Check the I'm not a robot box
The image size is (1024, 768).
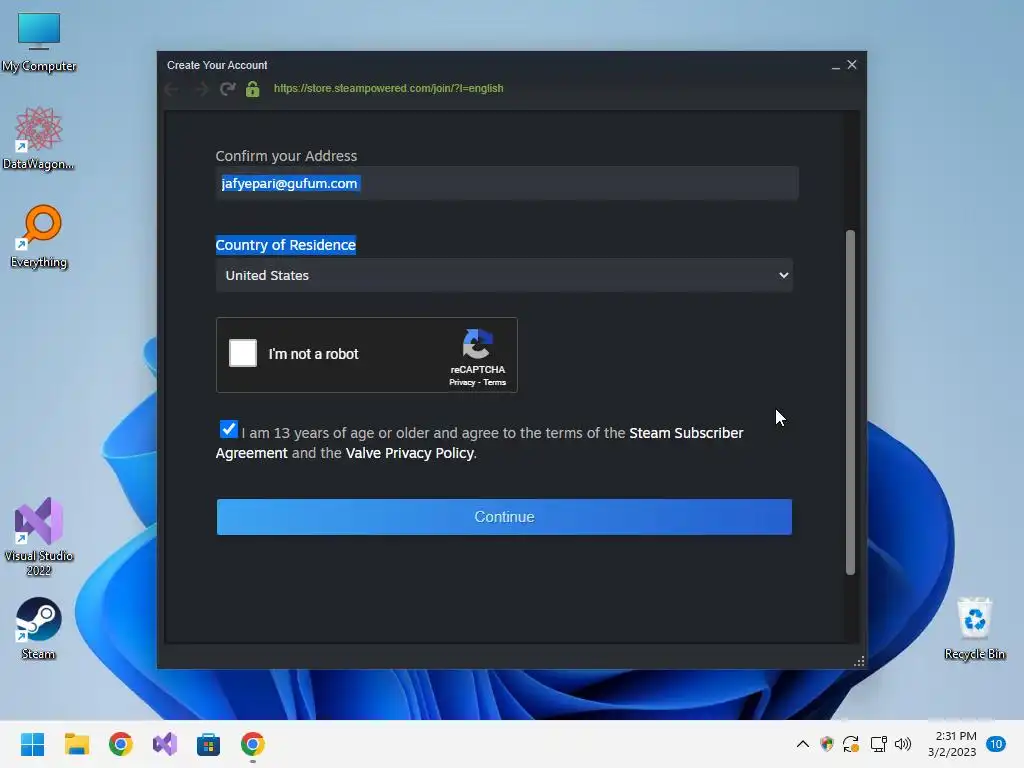point(243,353)
